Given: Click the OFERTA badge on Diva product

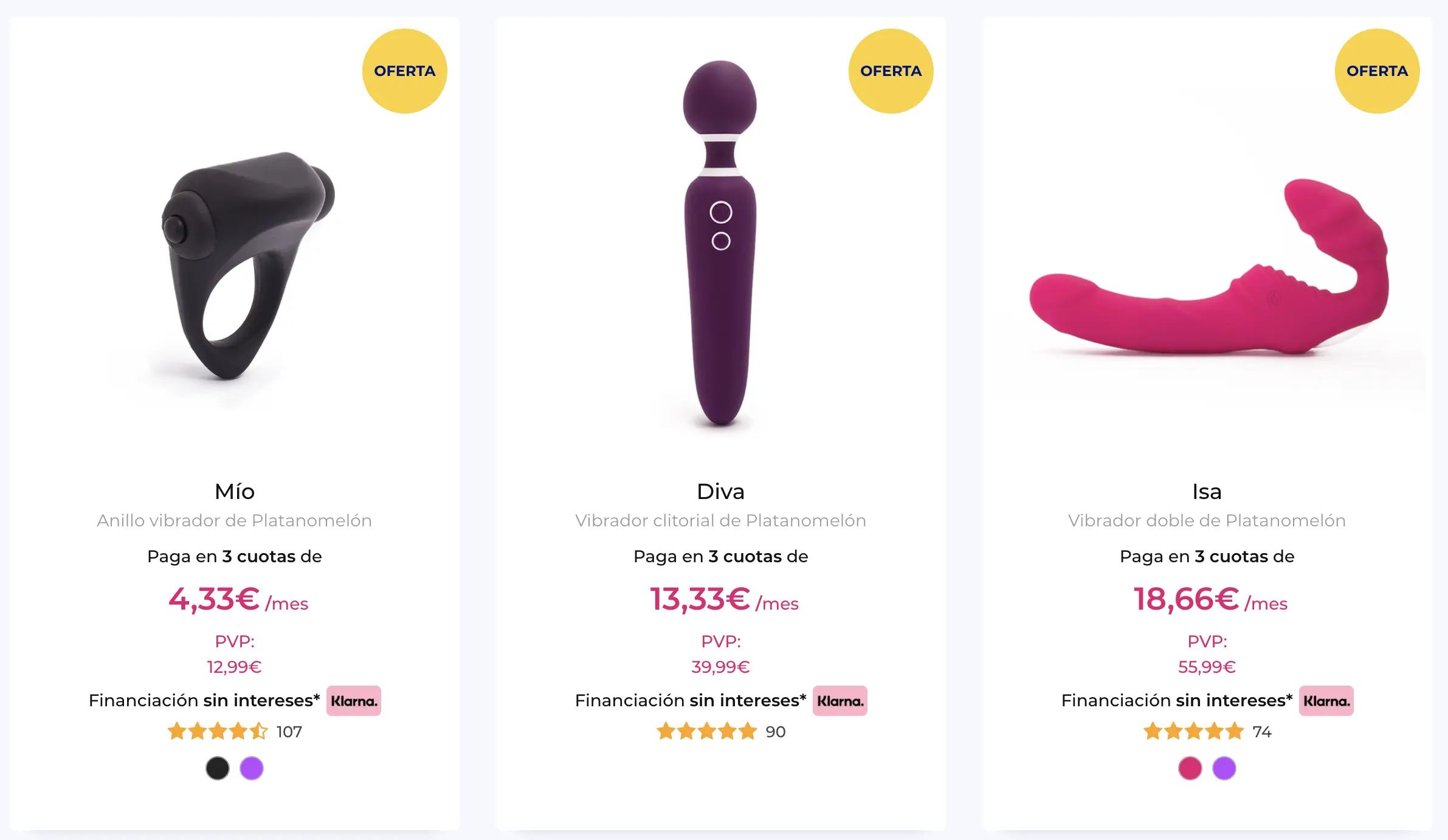Looking at the screenshot, I should 891,71.
